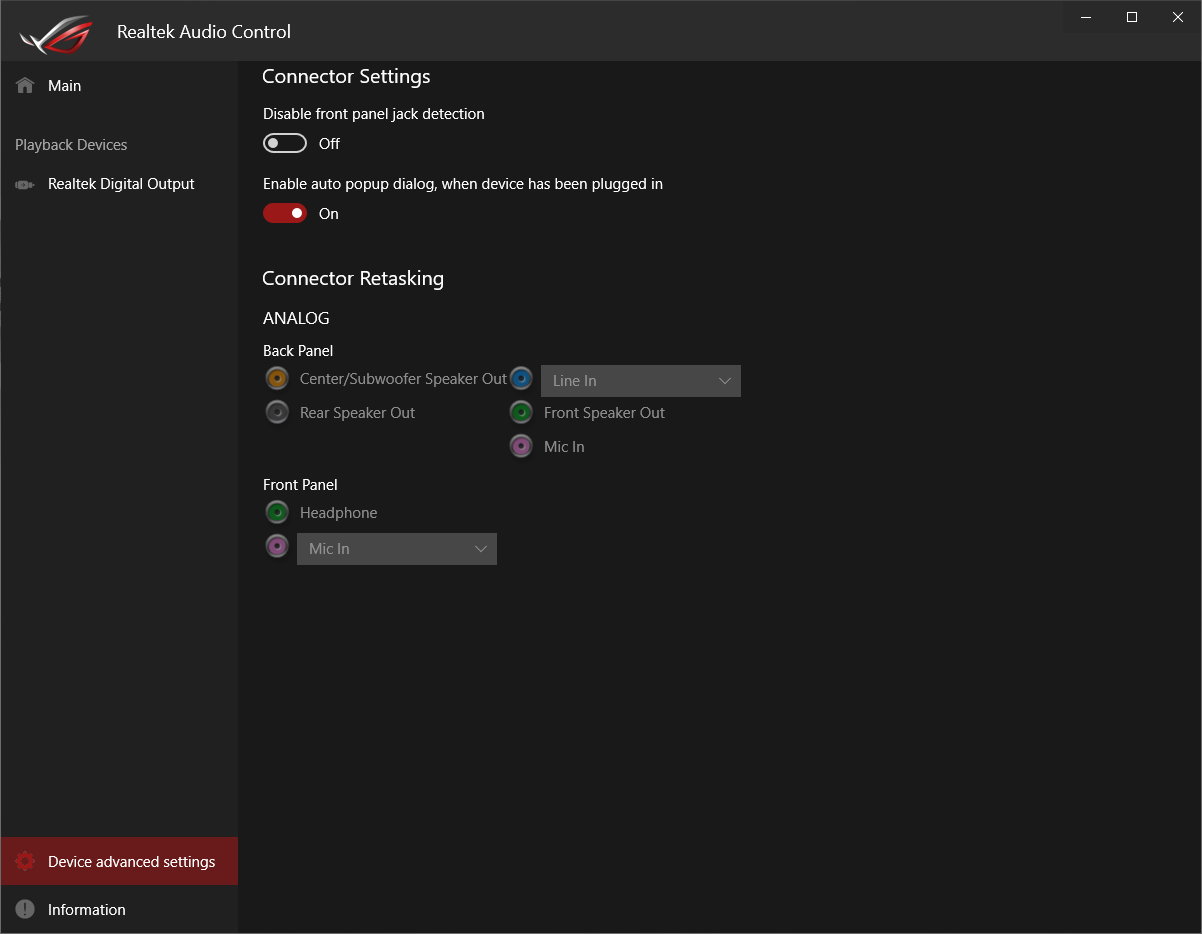Open the back panel Line In dropdown

point(641,381)
